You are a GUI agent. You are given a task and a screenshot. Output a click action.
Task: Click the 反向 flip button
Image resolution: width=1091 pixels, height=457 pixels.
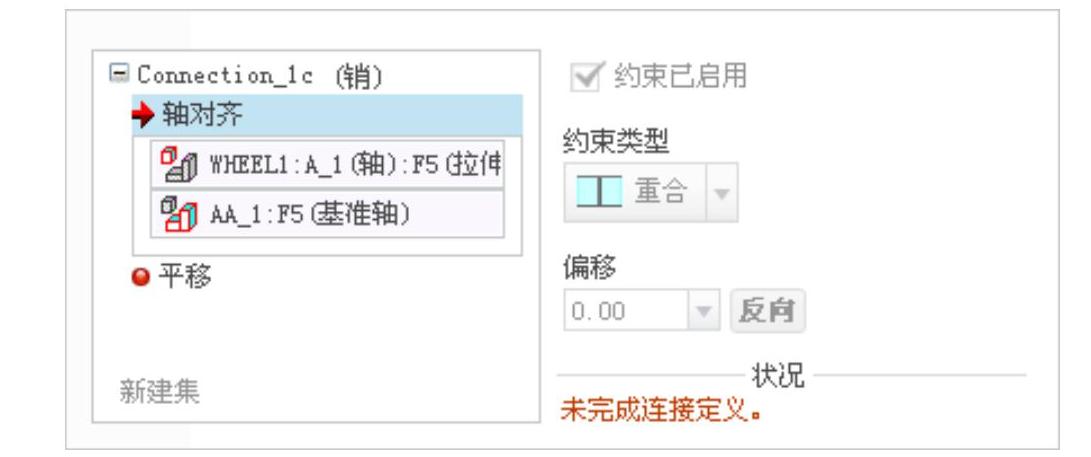pos(767,310)
